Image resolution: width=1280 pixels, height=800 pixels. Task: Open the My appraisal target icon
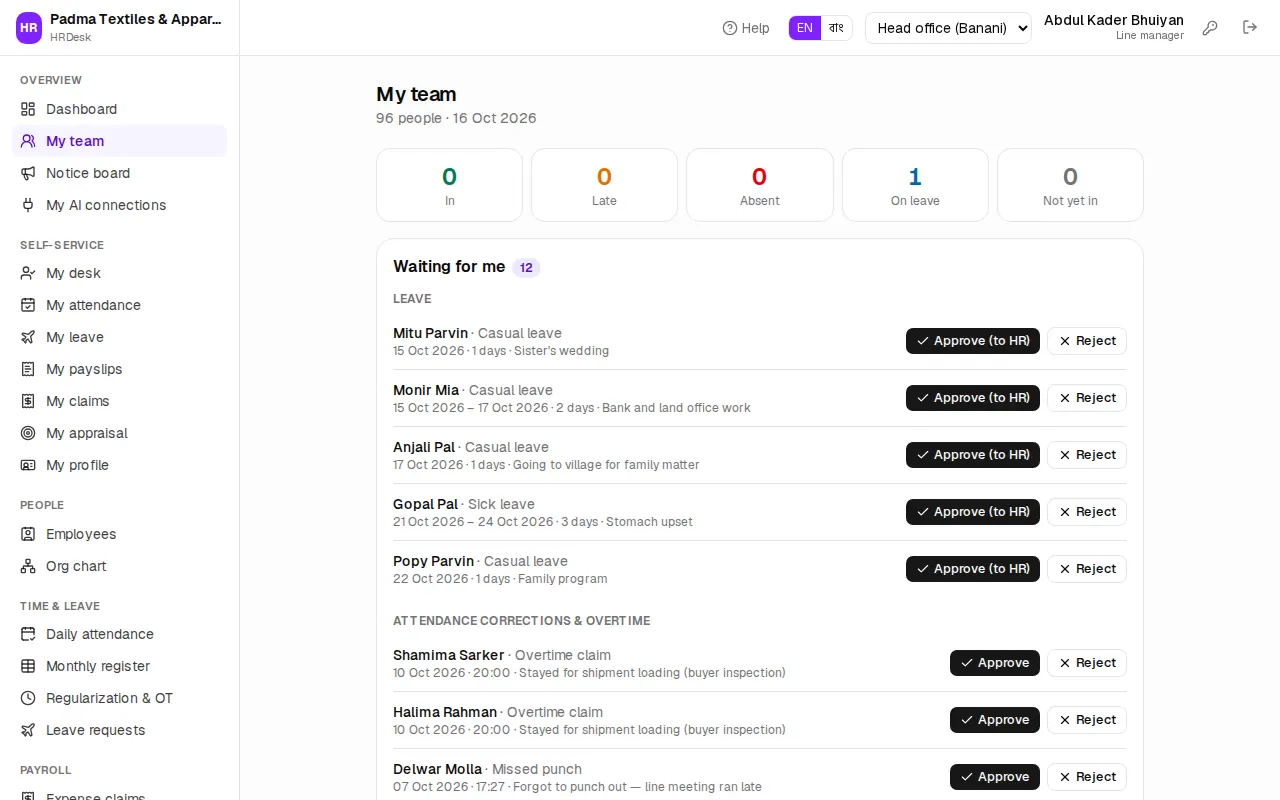(x=28, y=433)
